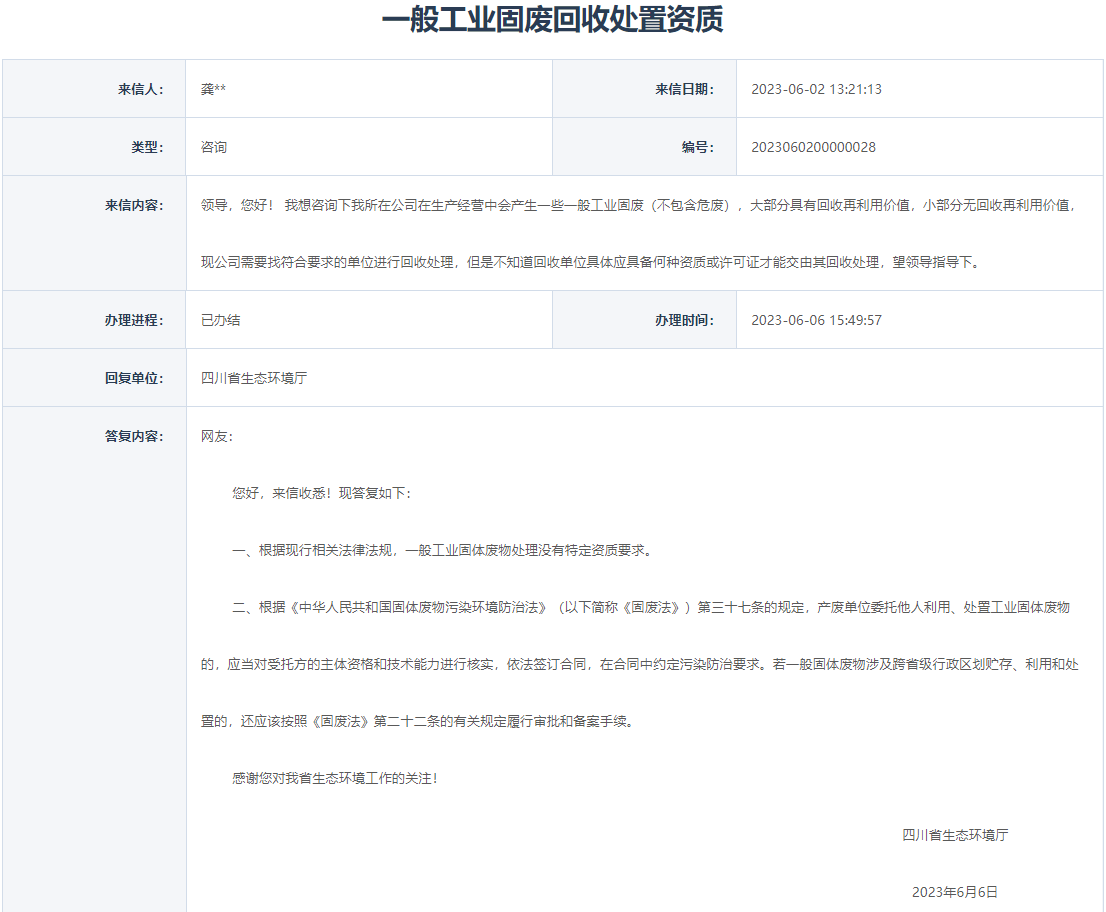
Task: Click the 类型 value 咨询
Action: click(214, 147)
